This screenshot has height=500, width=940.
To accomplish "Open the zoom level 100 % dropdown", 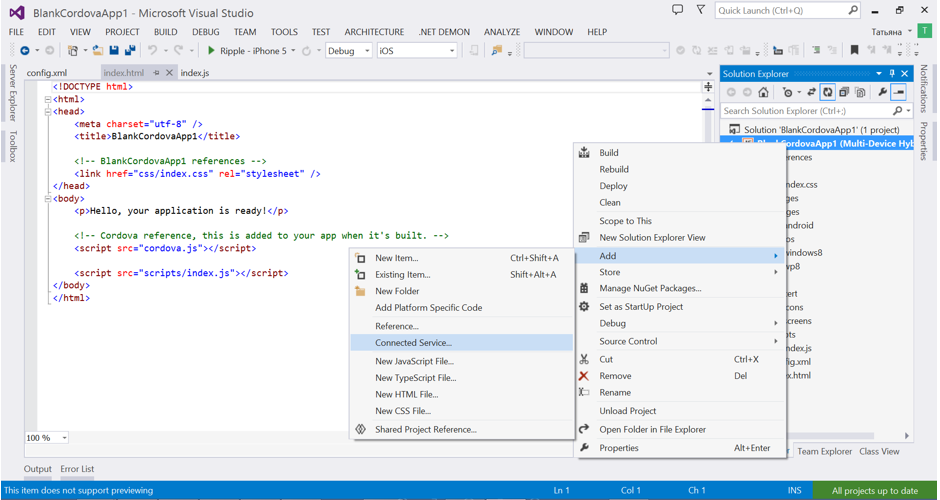I will click(x=64, y=438).
